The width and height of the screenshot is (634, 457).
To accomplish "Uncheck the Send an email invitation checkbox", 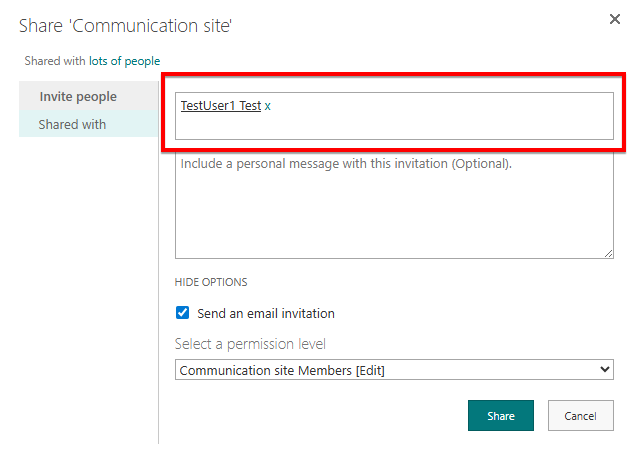I will click(x=182, y=313).
